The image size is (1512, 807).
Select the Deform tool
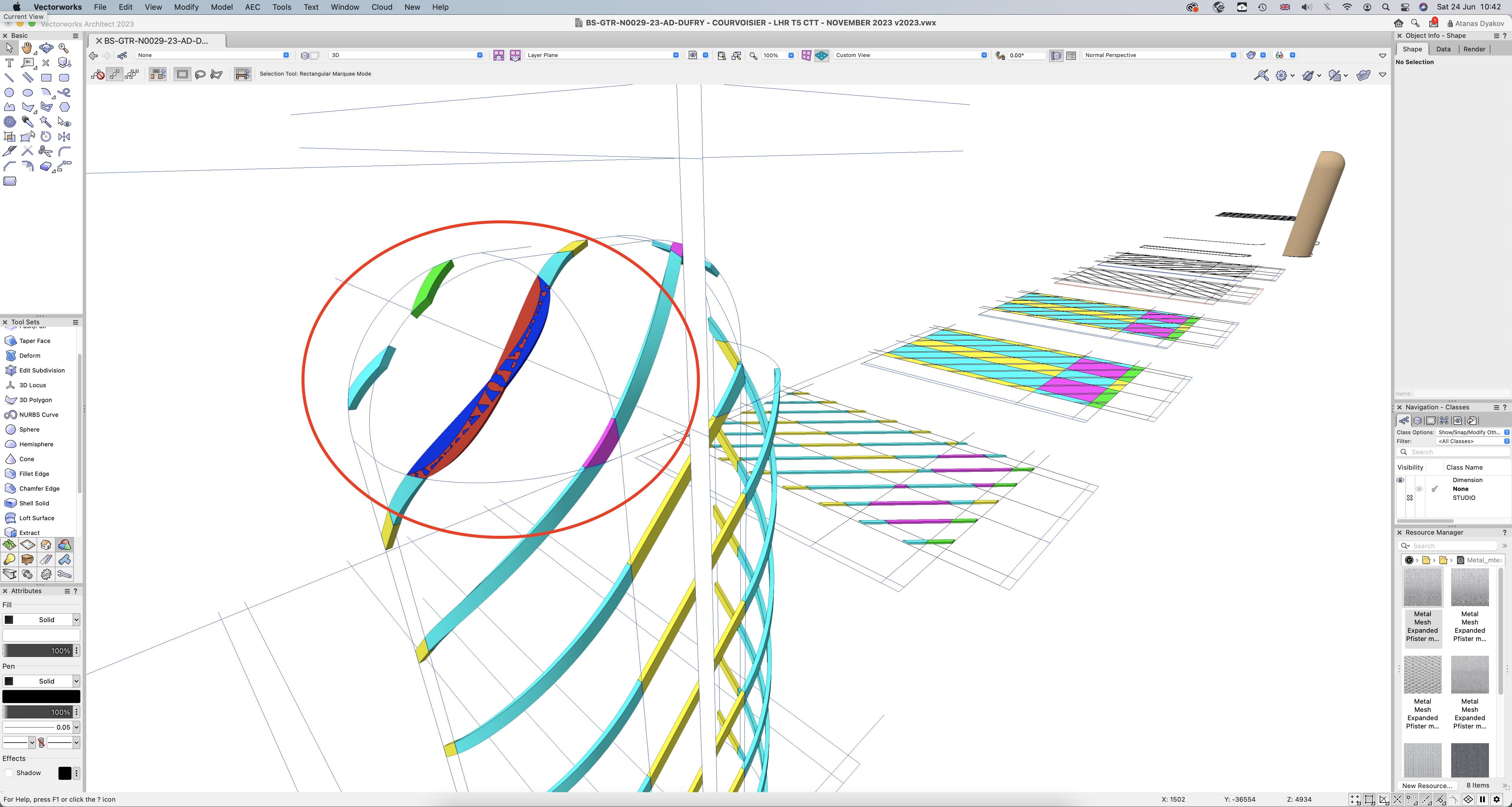(x=30, y=355)
